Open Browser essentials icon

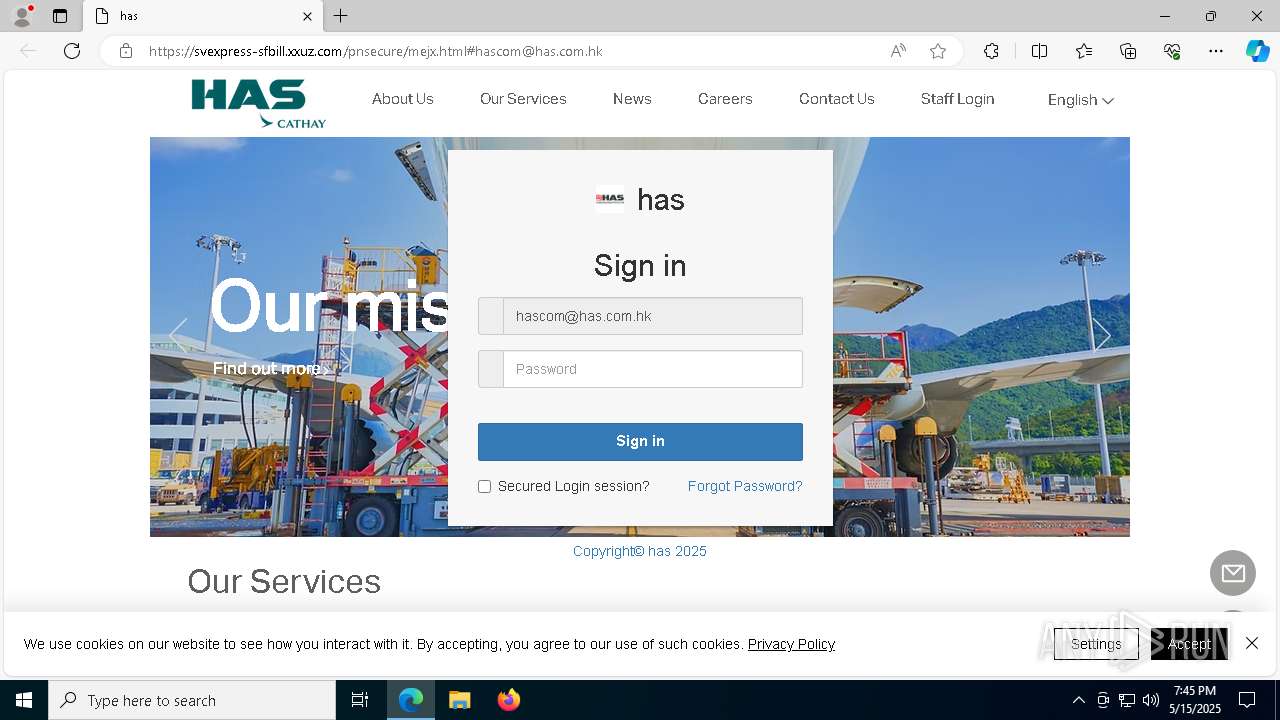(x=1172, y=51)
